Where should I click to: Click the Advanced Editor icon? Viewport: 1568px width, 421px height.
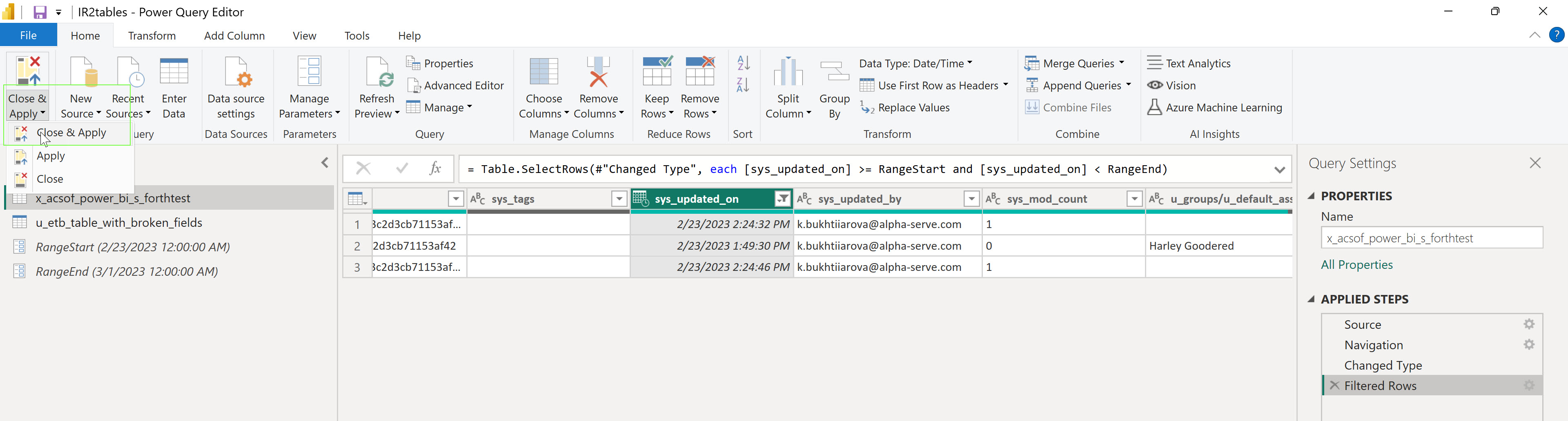point(414,86)
